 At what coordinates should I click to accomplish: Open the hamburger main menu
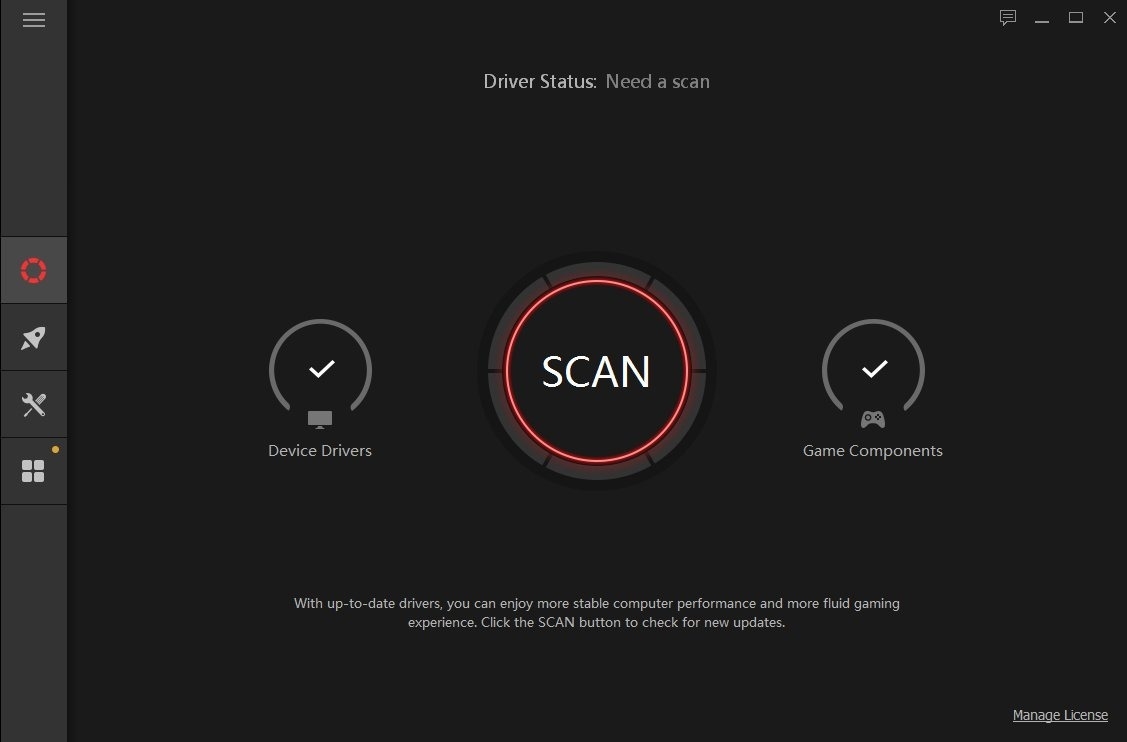tap(34, 19)
